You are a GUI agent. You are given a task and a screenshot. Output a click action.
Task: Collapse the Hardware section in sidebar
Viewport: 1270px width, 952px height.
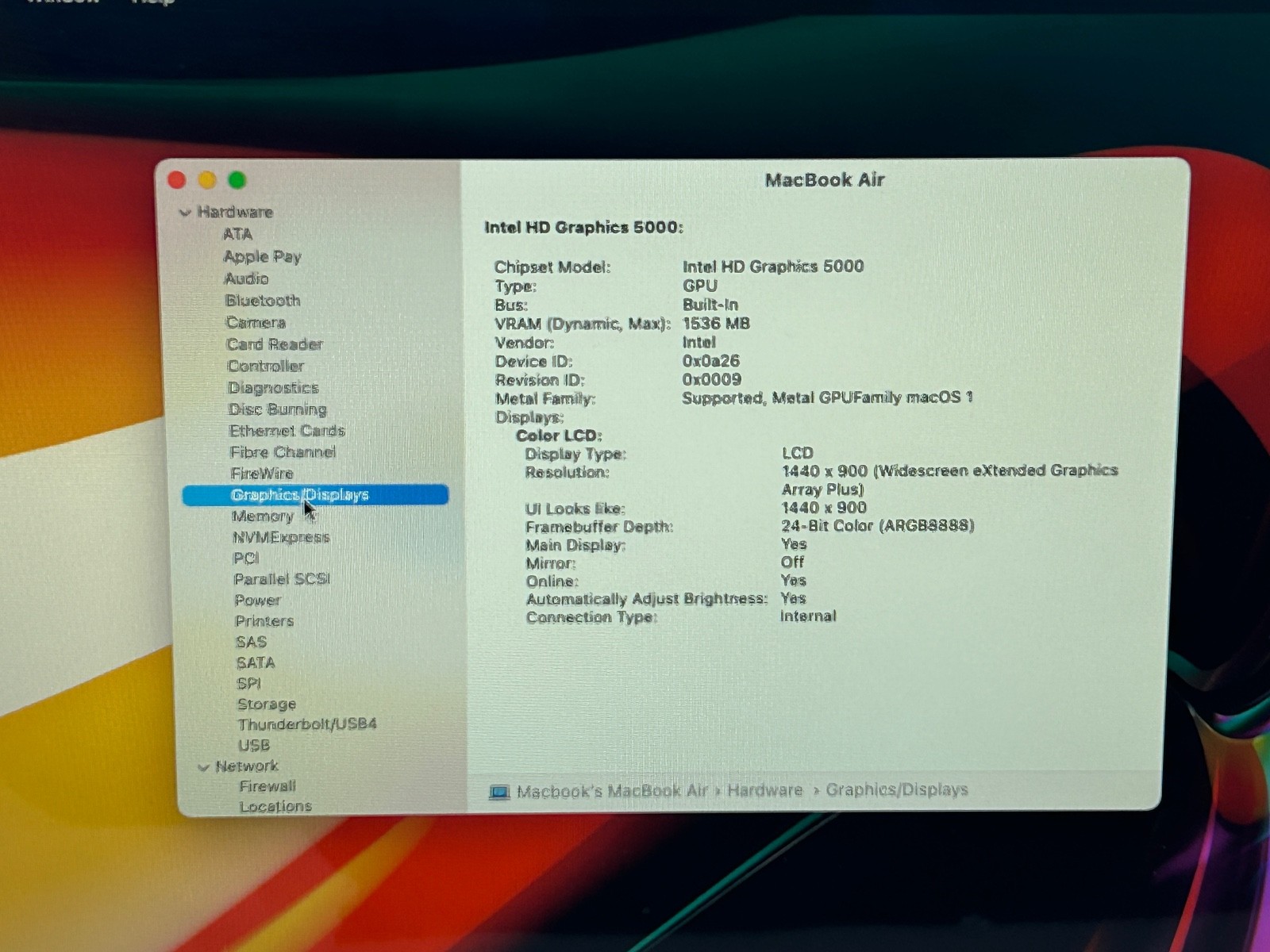(x=185, y=213)
